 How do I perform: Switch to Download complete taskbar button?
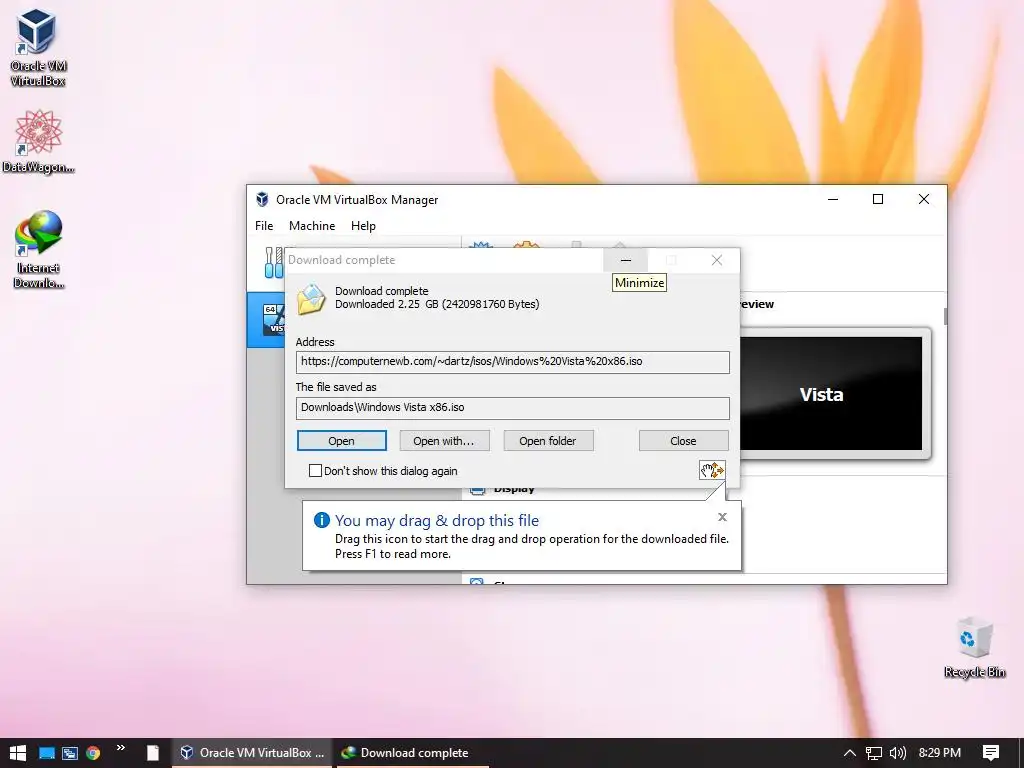pyautogui.click(x=413, y=753)
